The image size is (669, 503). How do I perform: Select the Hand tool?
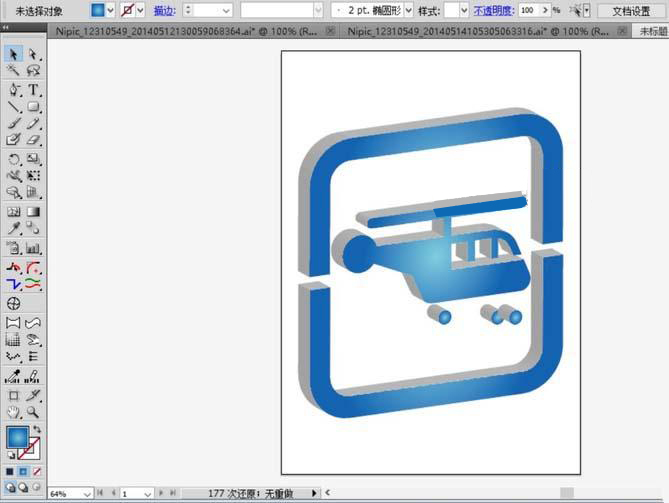click(x=13, y=412)
